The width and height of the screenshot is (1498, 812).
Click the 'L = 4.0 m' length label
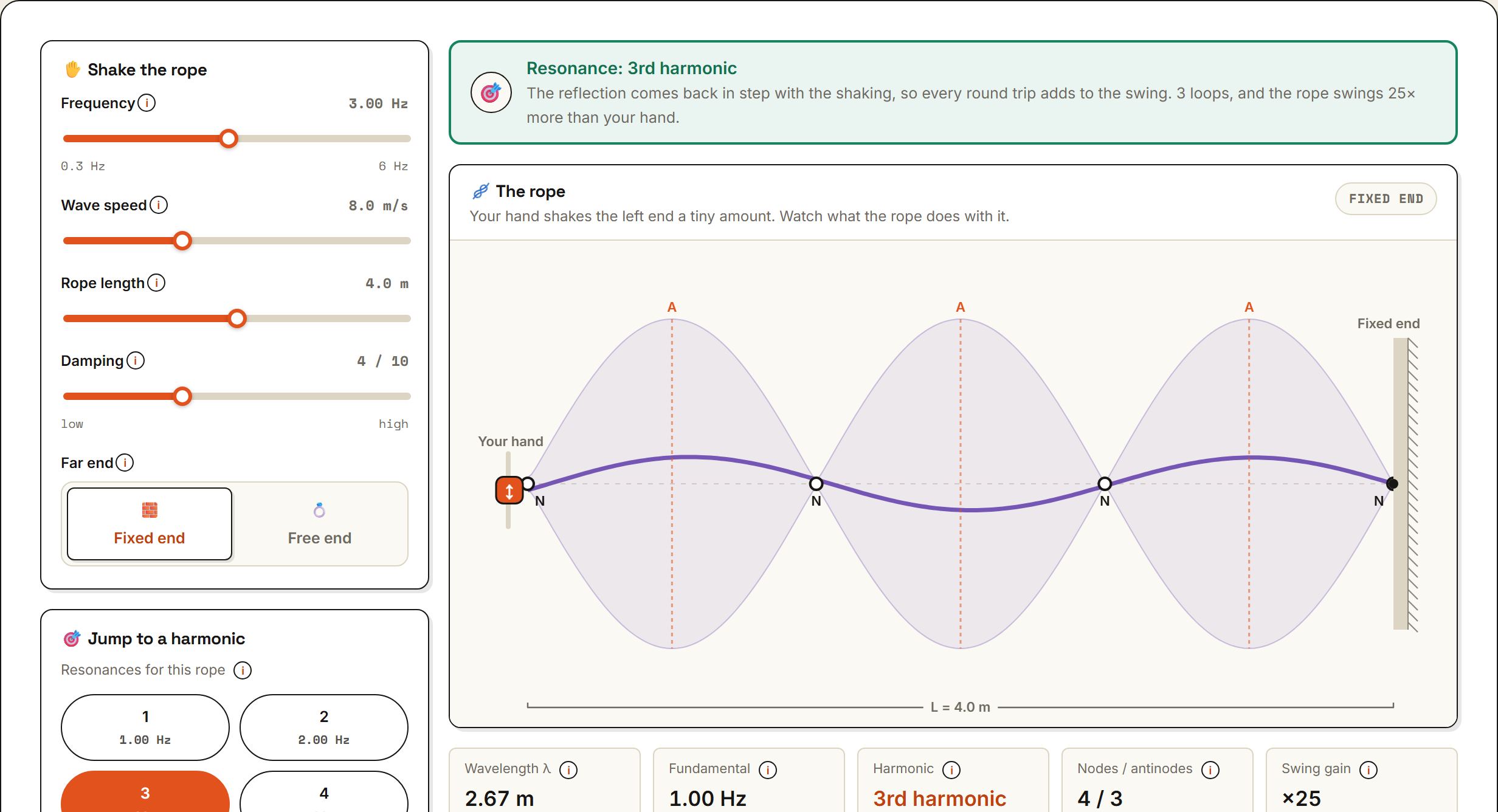pos(961,707)
